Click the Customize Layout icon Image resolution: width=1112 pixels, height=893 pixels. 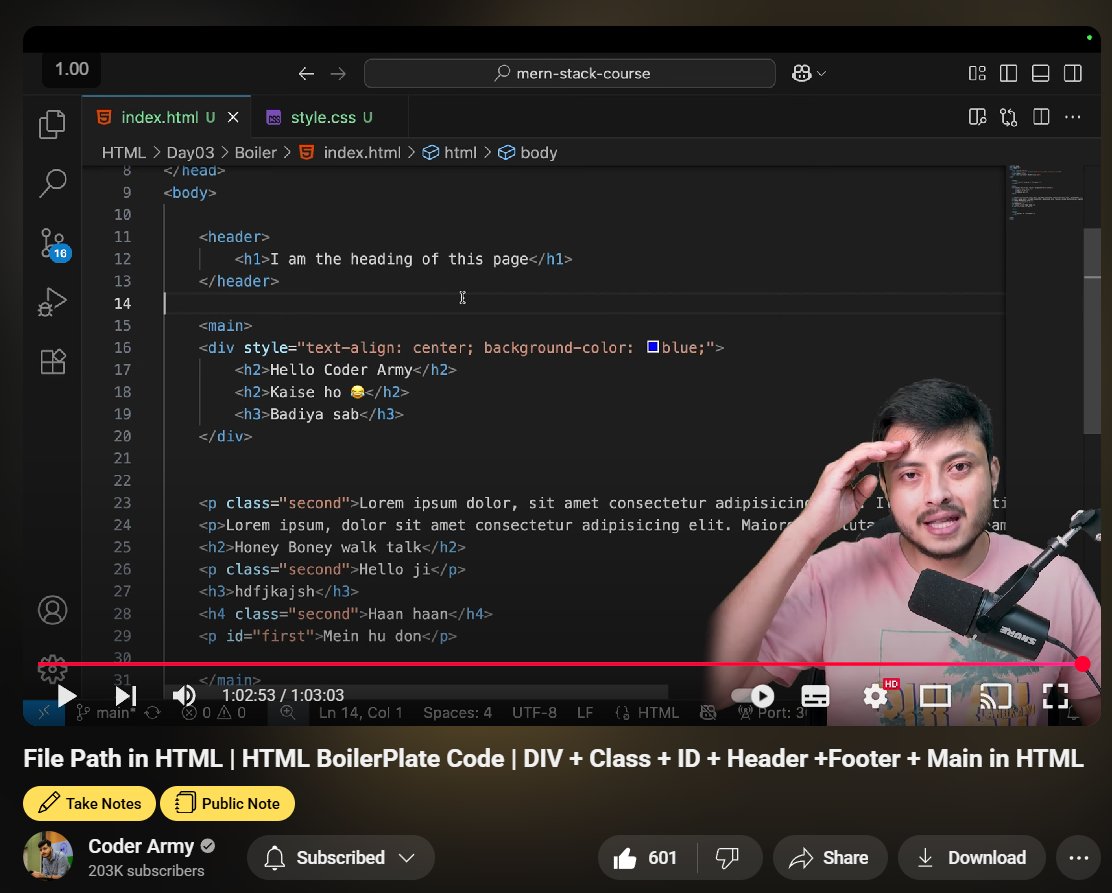[x=977, y=74]
